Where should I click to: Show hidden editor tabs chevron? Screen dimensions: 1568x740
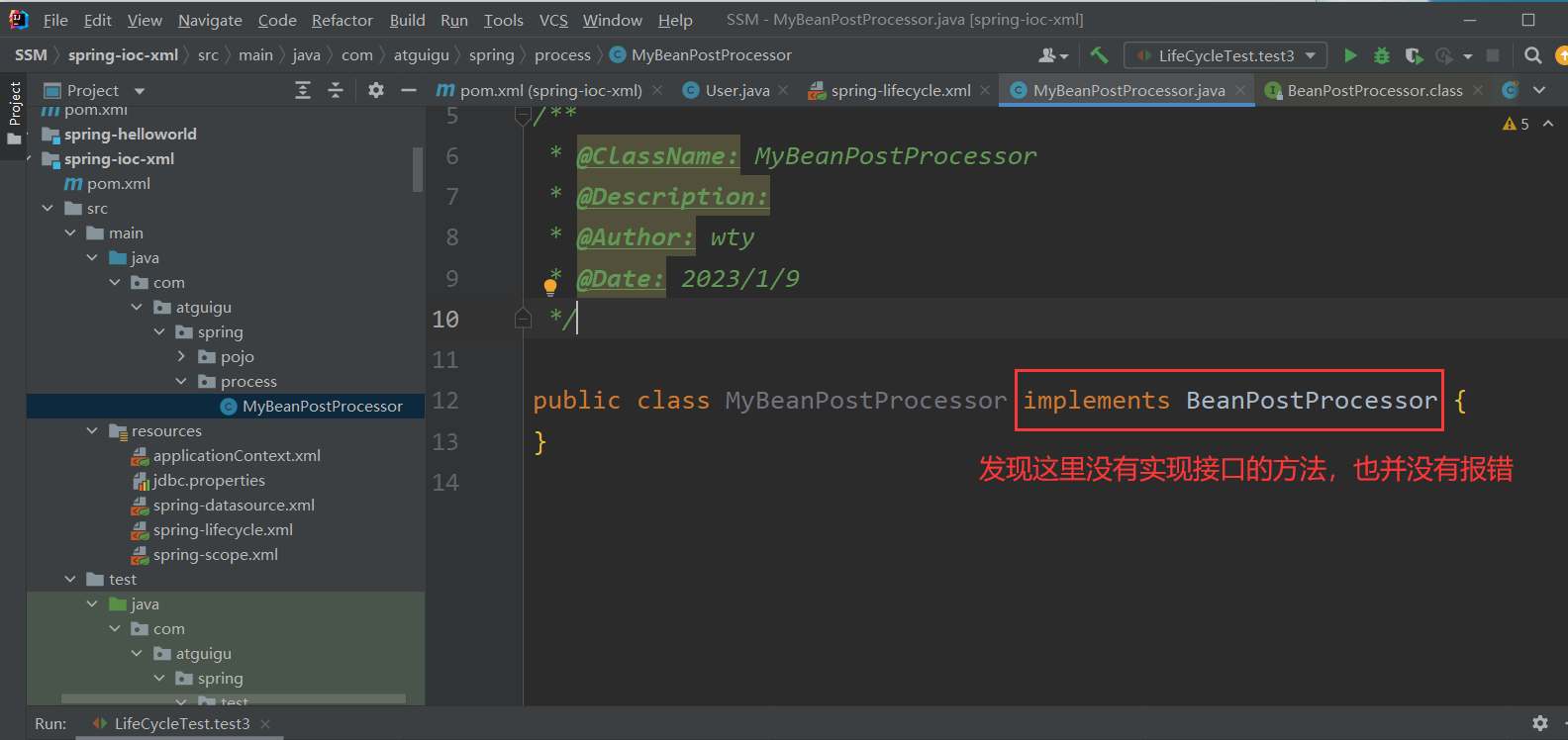click(1539, 90)
